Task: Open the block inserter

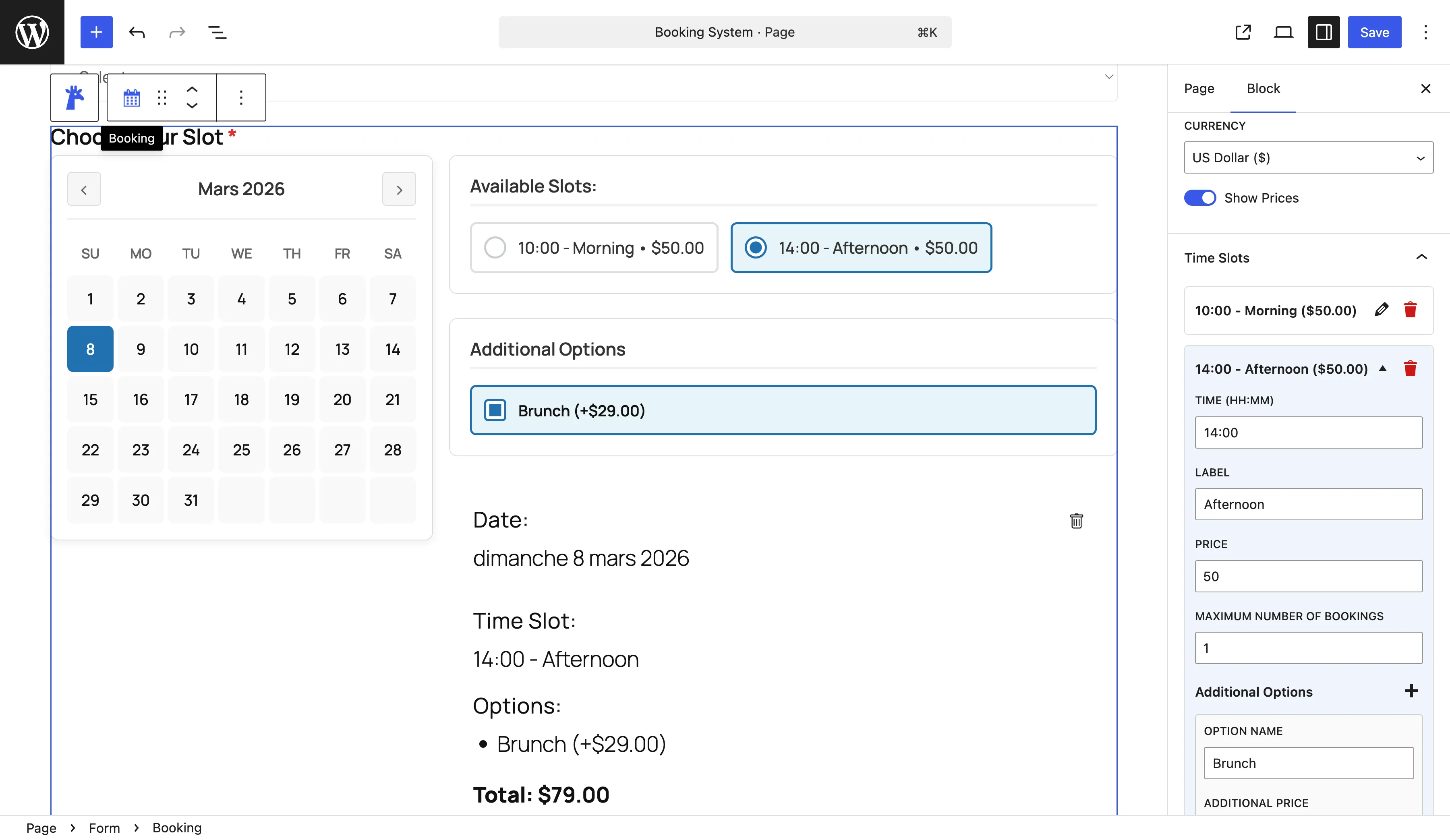Action: [x=96, y=32]
